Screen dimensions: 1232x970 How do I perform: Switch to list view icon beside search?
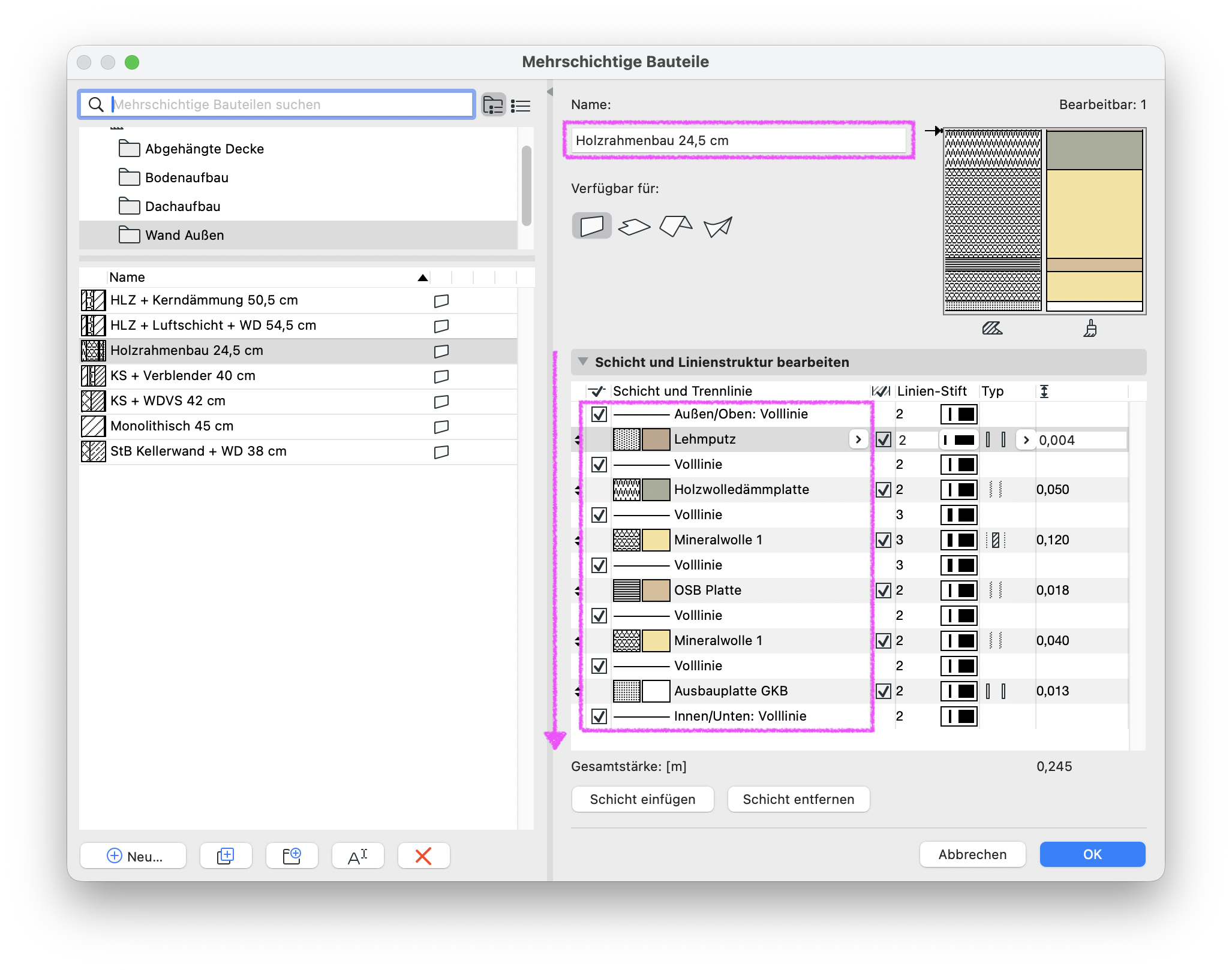tap(521, 106)
